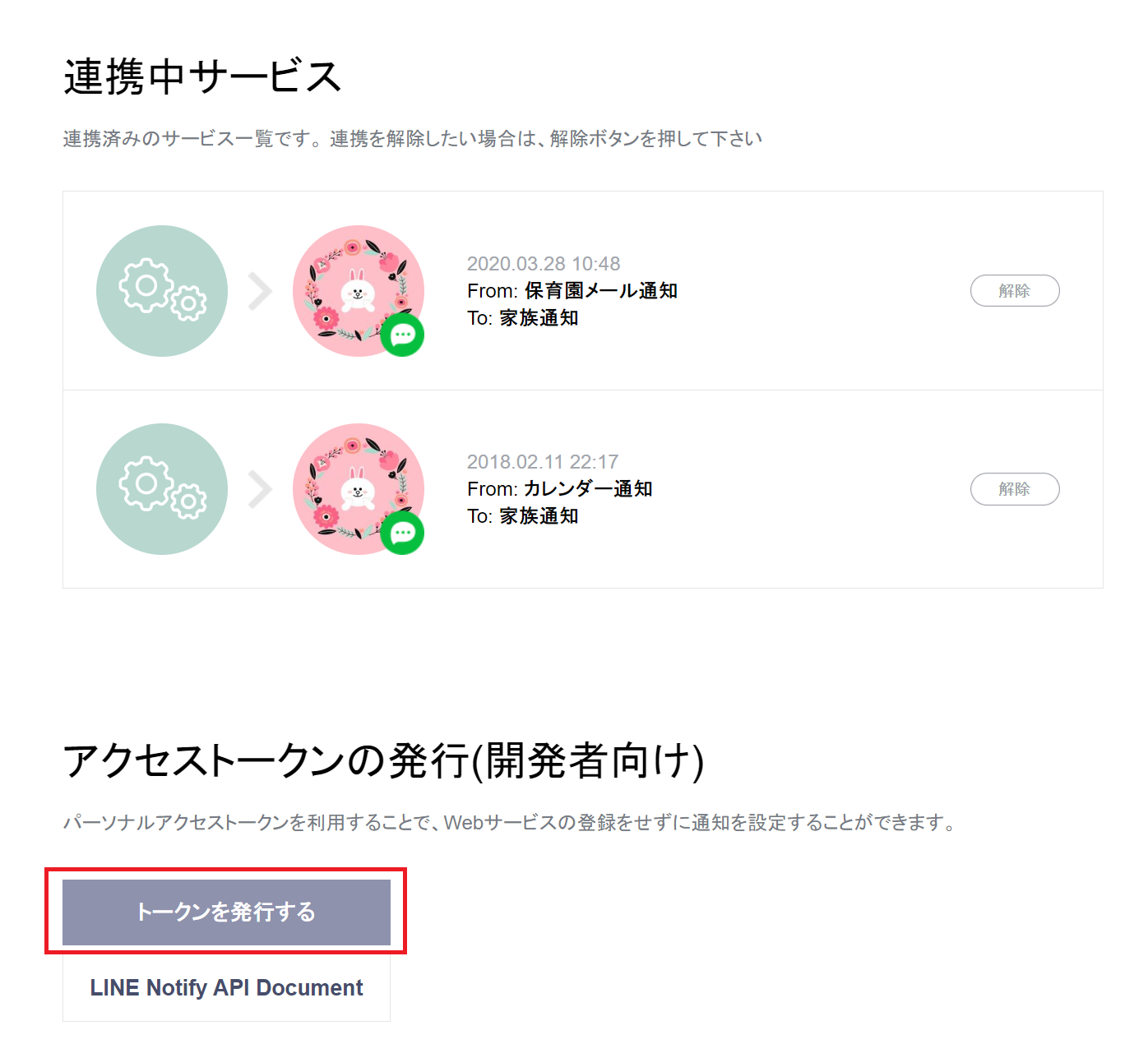Image resolution: width=1148 pixels, height=1044 pixels.
Task: Click the gear icon for カレンダー通知 service
Action: [162, 489]
